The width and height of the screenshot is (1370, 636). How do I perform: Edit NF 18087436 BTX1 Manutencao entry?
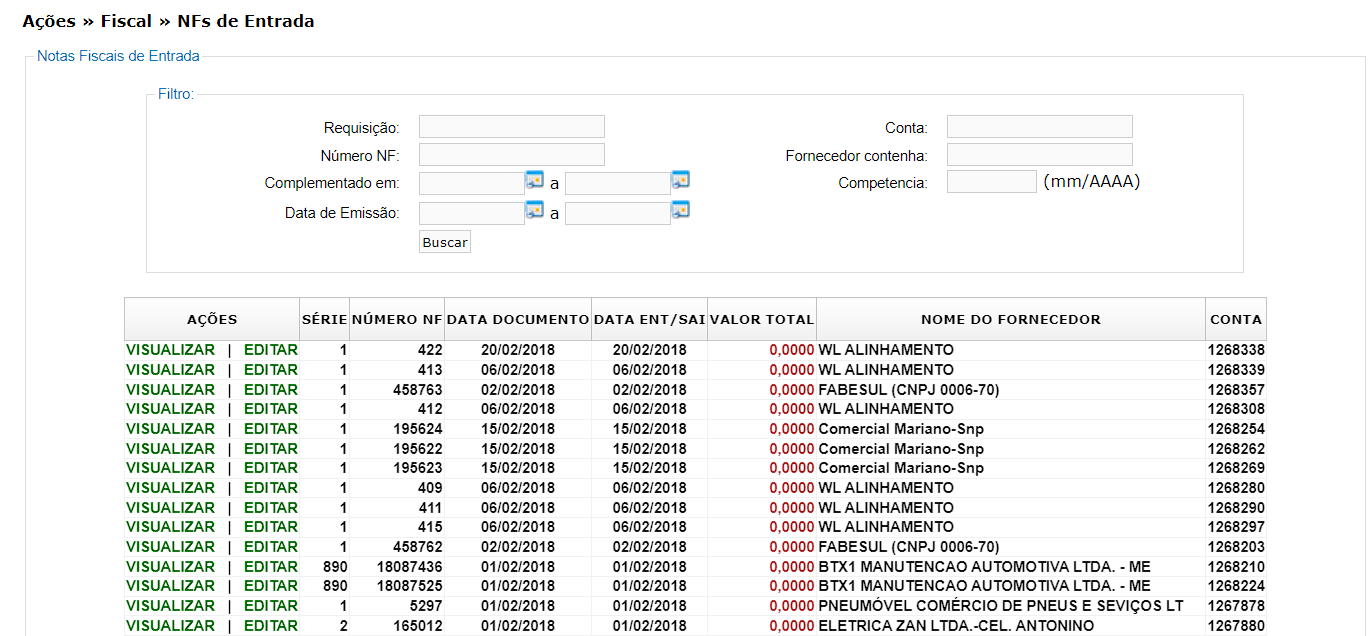point(270,567)
